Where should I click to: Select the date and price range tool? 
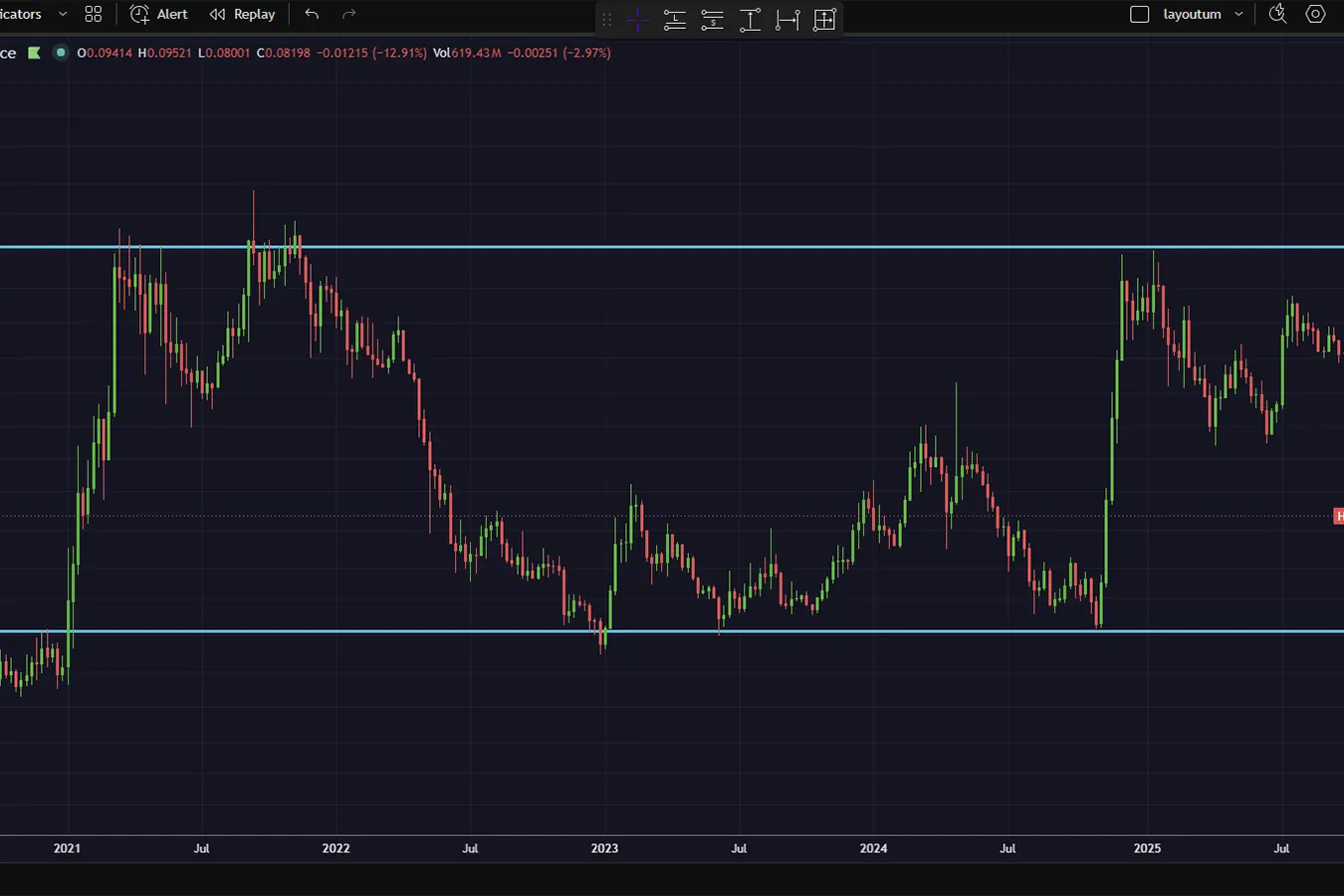(x=824, y=20)
